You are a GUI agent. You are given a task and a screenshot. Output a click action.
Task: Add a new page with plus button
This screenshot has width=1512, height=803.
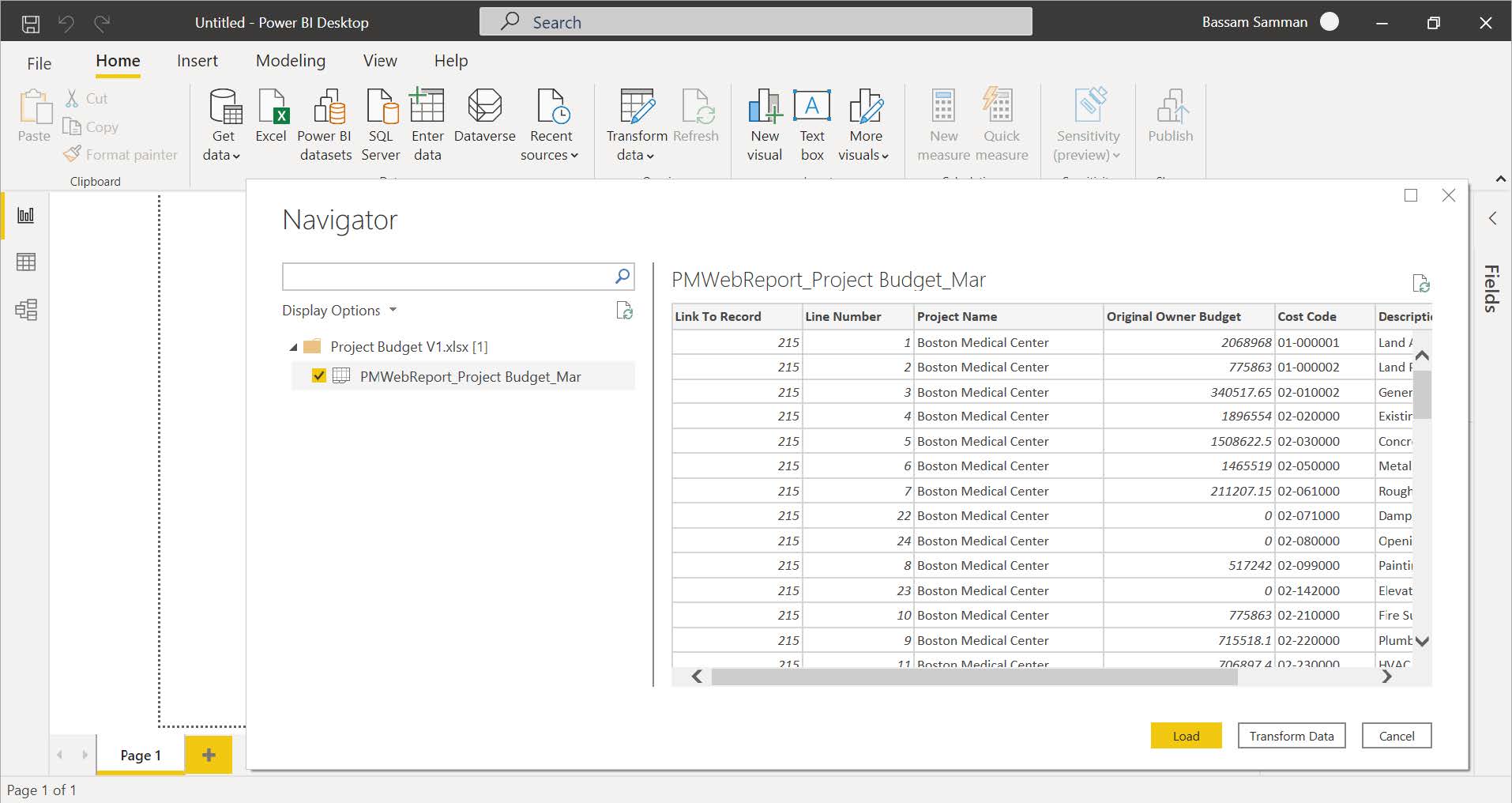(x=209, y=755)
